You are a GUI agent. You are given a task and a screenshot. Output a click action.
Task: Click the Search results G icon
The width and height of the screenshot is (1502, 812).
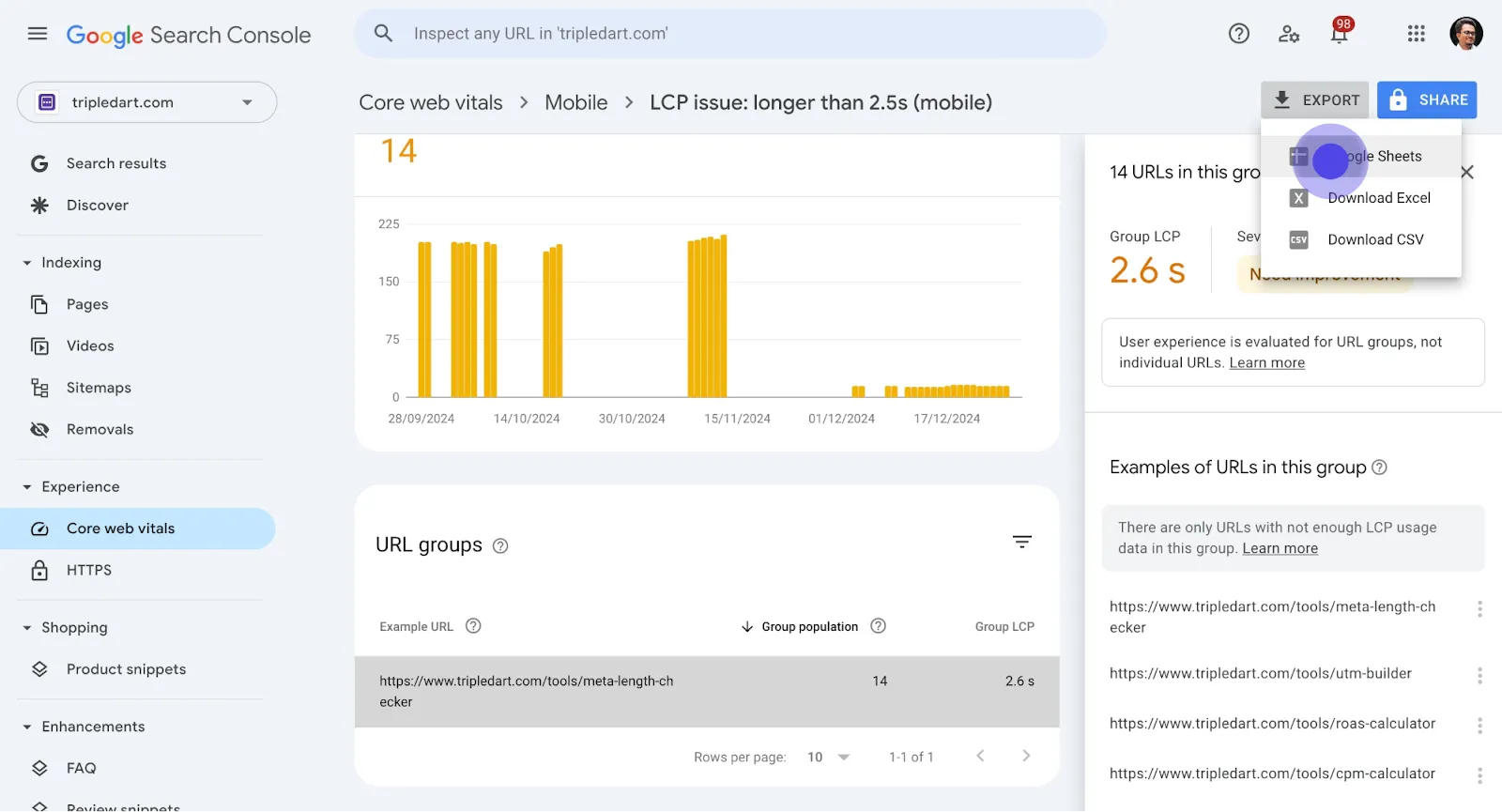pyautogui.click(x=39, y=163)
